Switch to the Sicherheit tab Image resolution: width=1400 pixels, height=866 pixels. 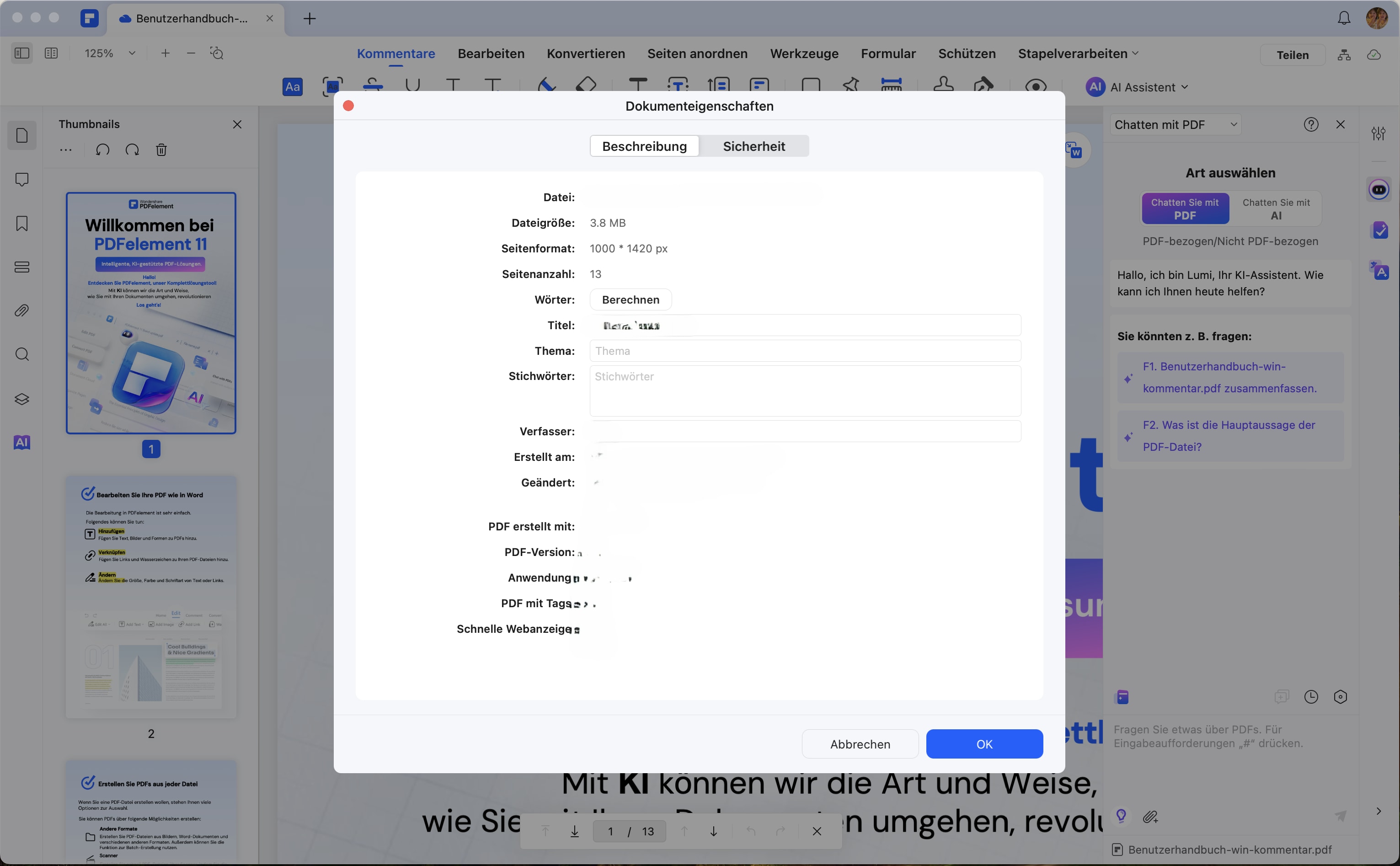pyautogui.click(x=754, y=146)
